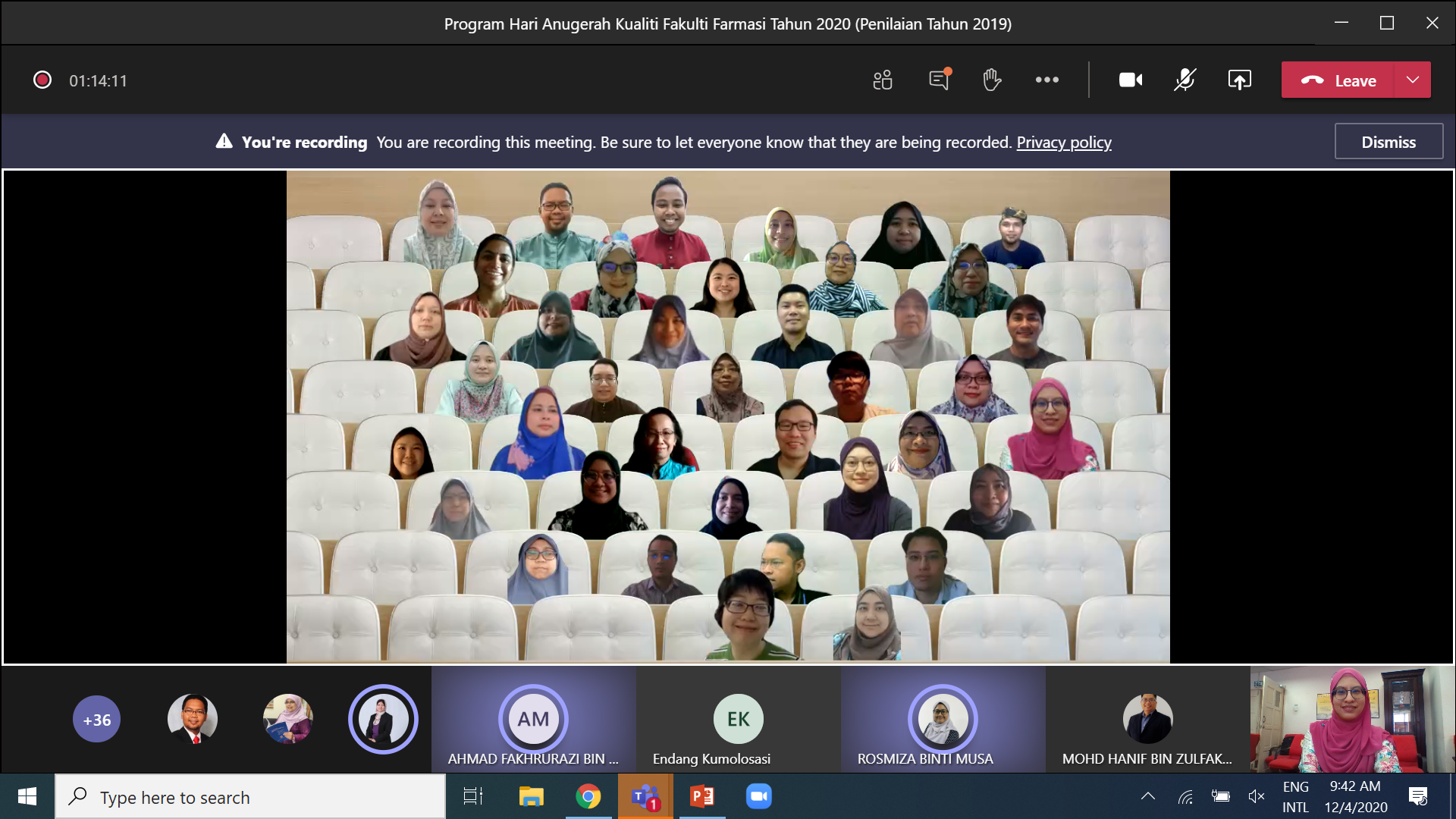Open the participants panel
Viewport: 1456px width, 819px height.
(883, 80)
